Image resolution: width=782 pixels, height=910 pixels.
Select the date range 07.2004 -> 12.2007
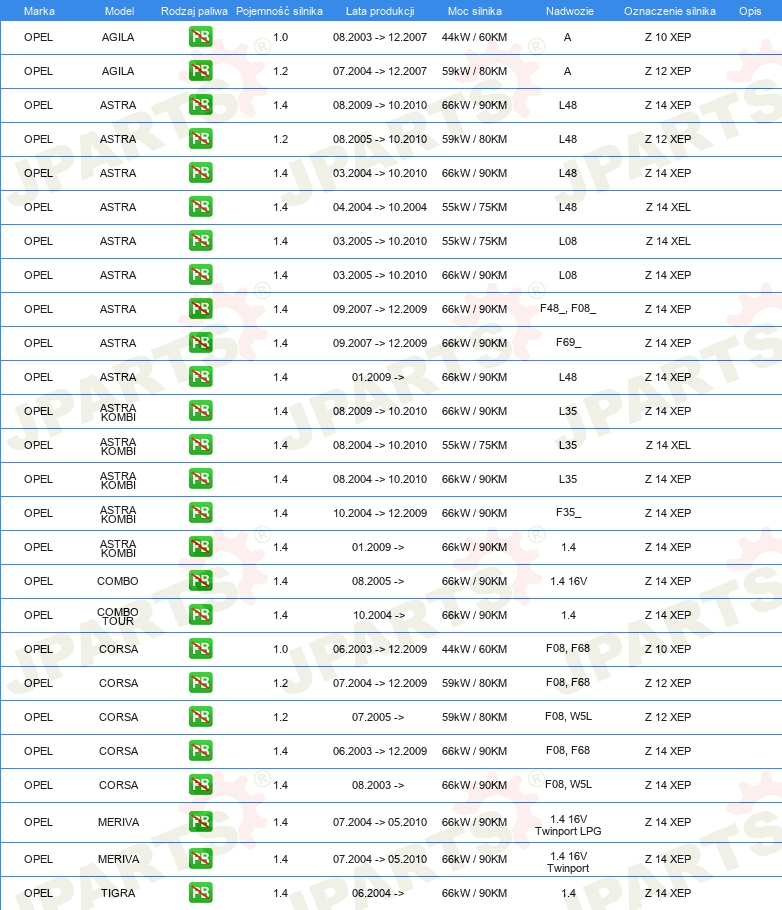point(380,71)
